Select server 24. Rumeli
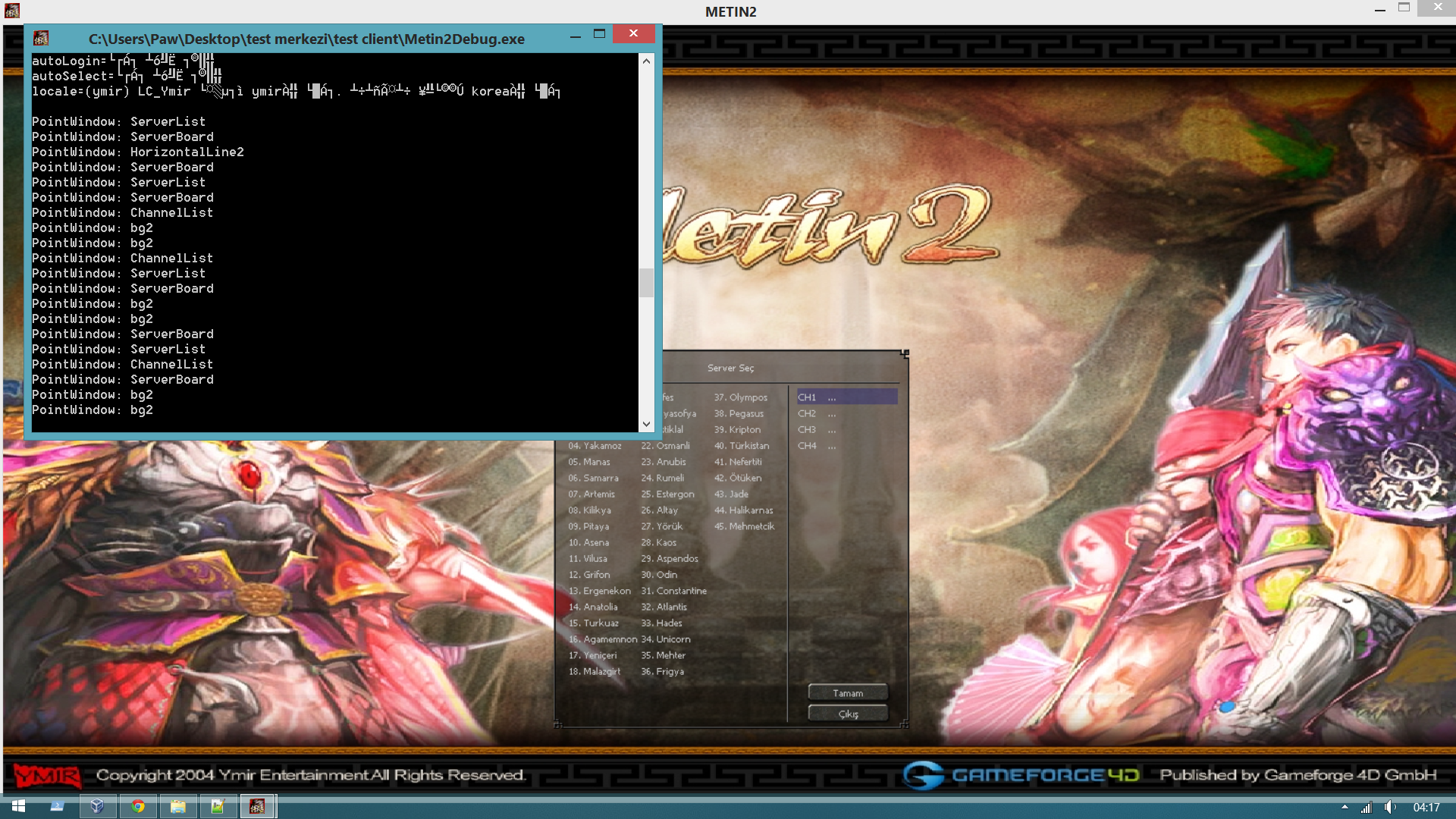The width and height of the screenshot is (1456, 819). click(x=663, y=478)
